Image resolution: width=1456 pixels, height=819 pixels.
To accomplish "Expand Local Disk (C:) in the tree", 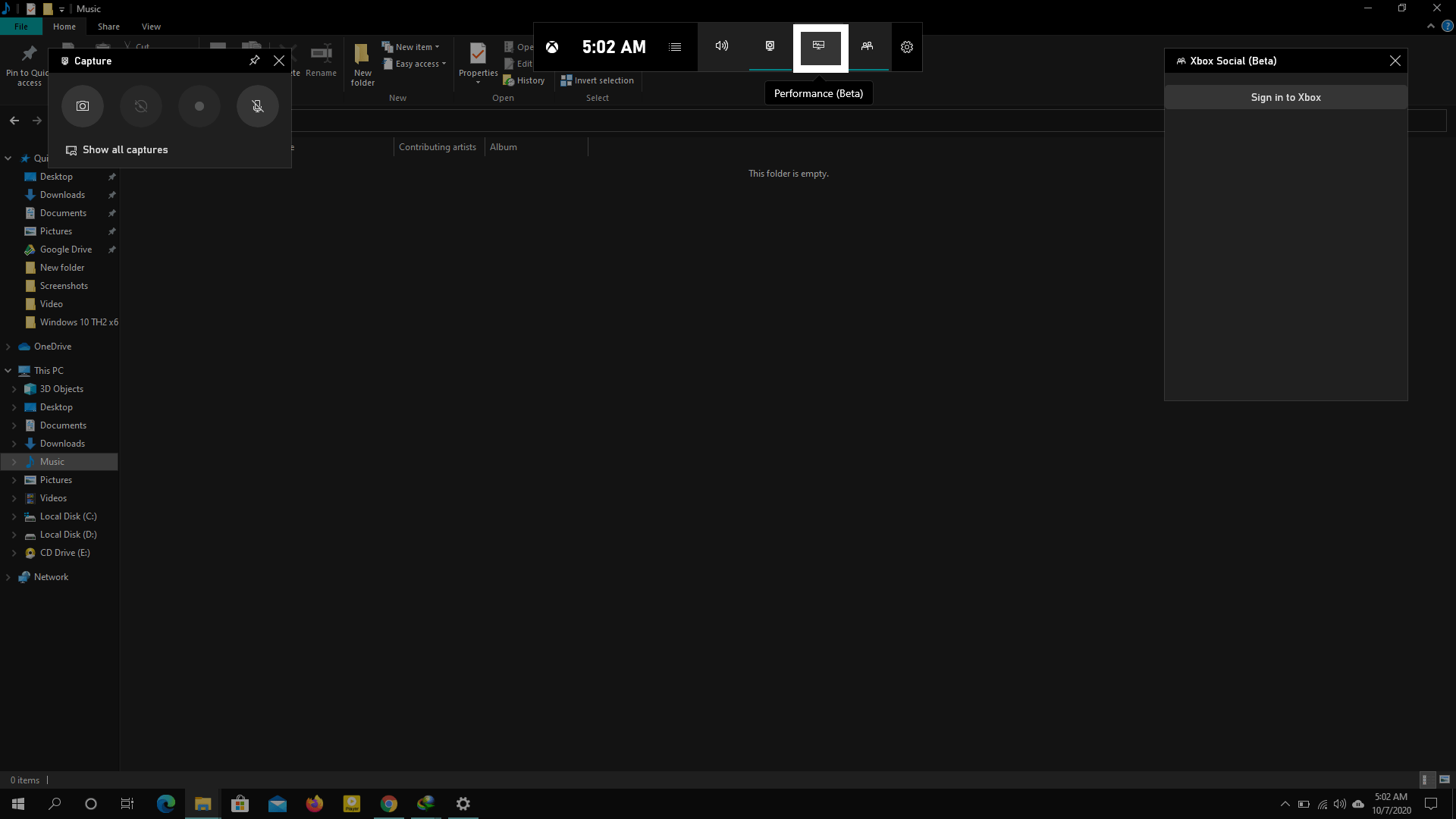I will coord(13,516).
